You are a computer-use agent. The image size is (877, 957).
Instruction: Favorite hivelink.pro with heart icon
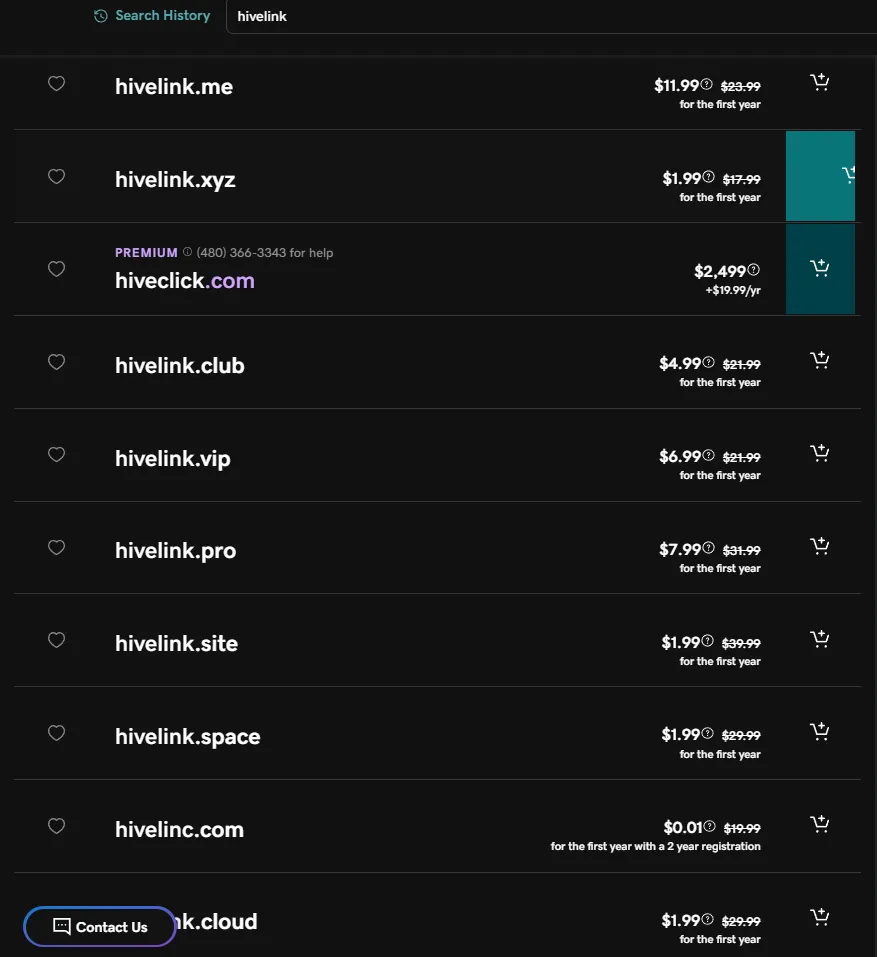coord(56,547)
